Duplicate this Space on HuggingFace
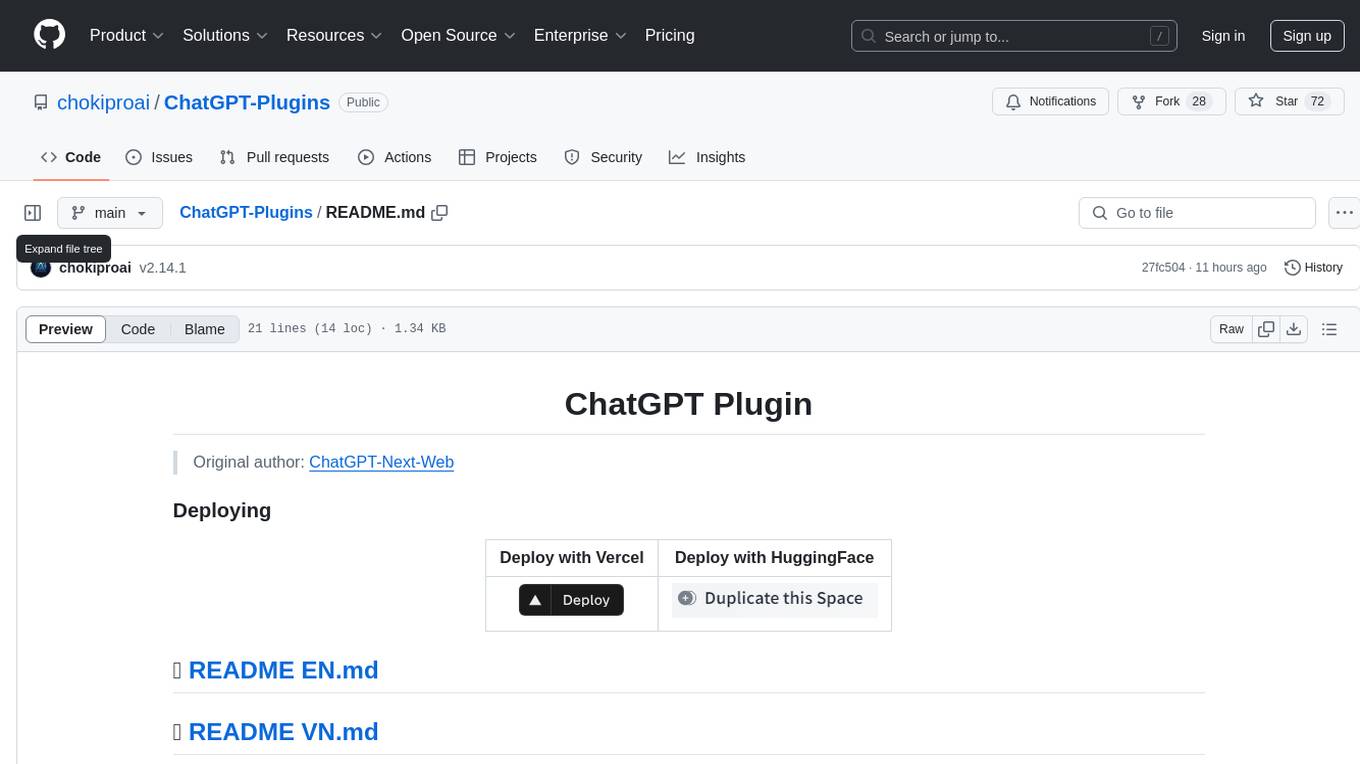 pyautogui.click(x=775, y=599)
